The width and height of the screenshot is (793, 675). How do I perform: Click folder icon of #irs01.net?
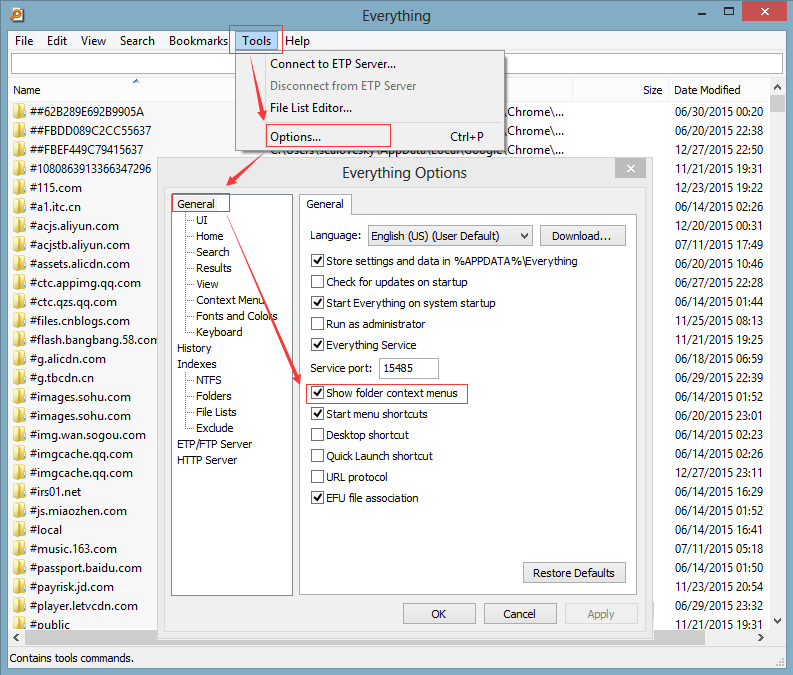[x=19, y=491]
